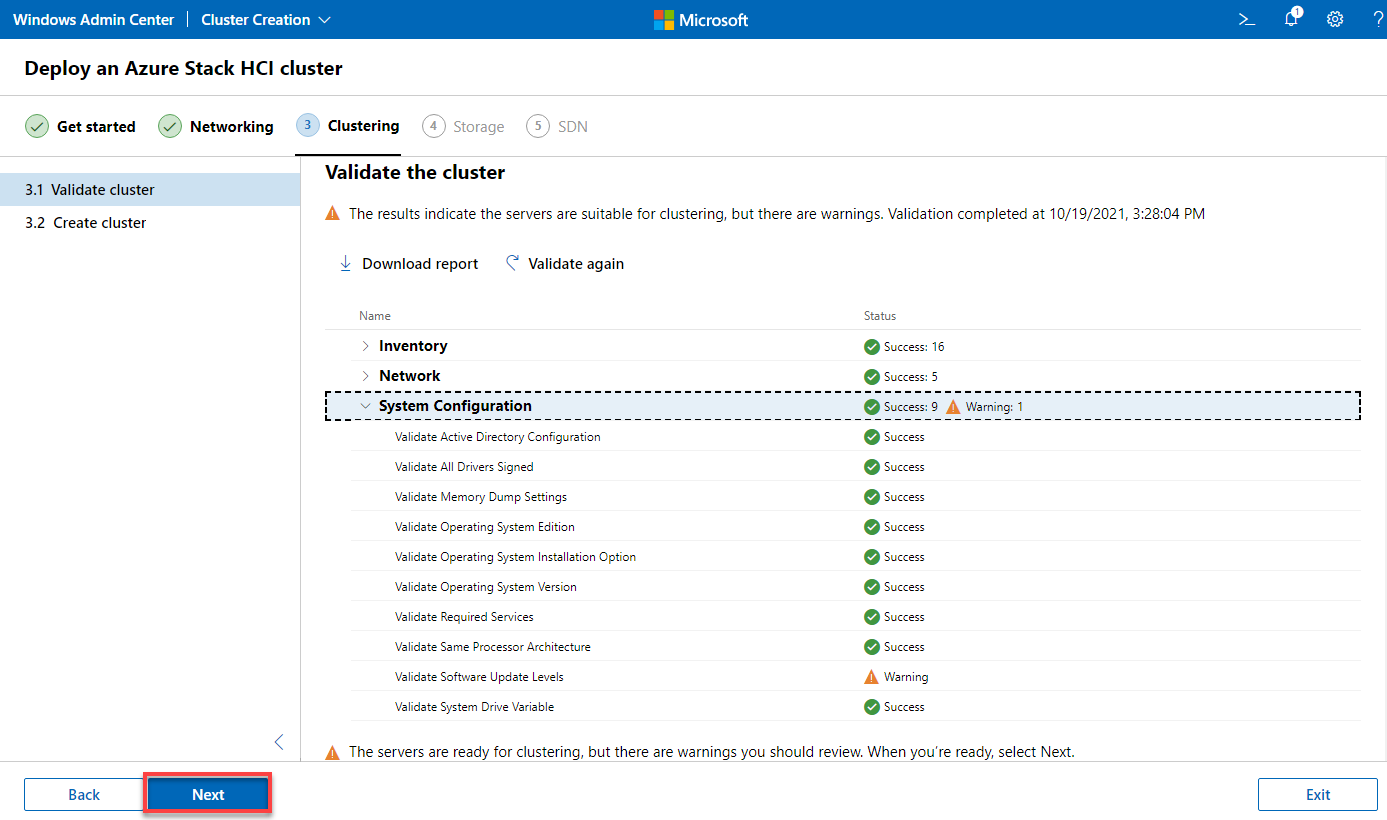Expand the Network group
1387x820 pixels.
pyautogui.click(x=365, y=376)
